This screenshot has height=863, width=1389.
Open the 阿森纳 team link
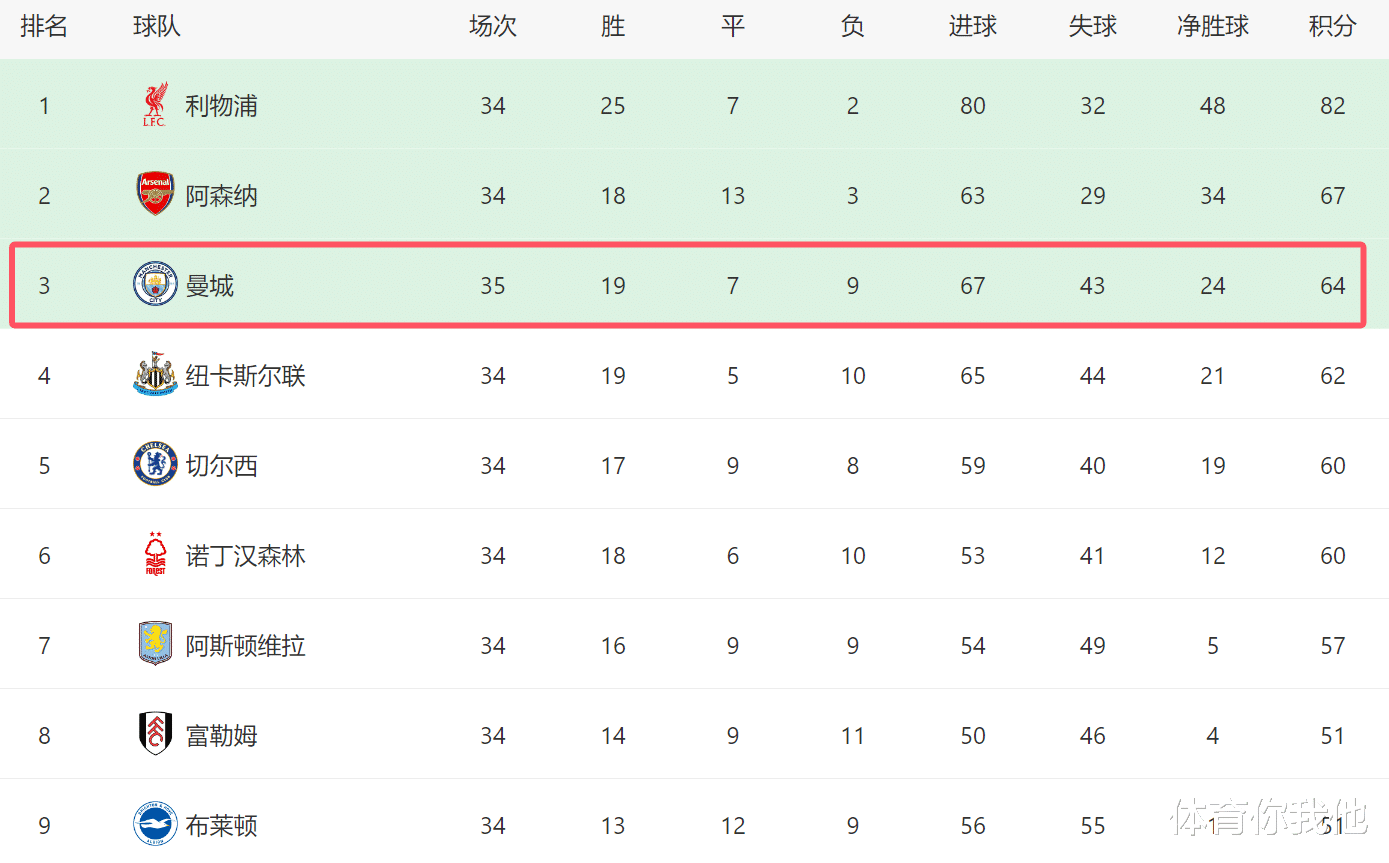221,196
